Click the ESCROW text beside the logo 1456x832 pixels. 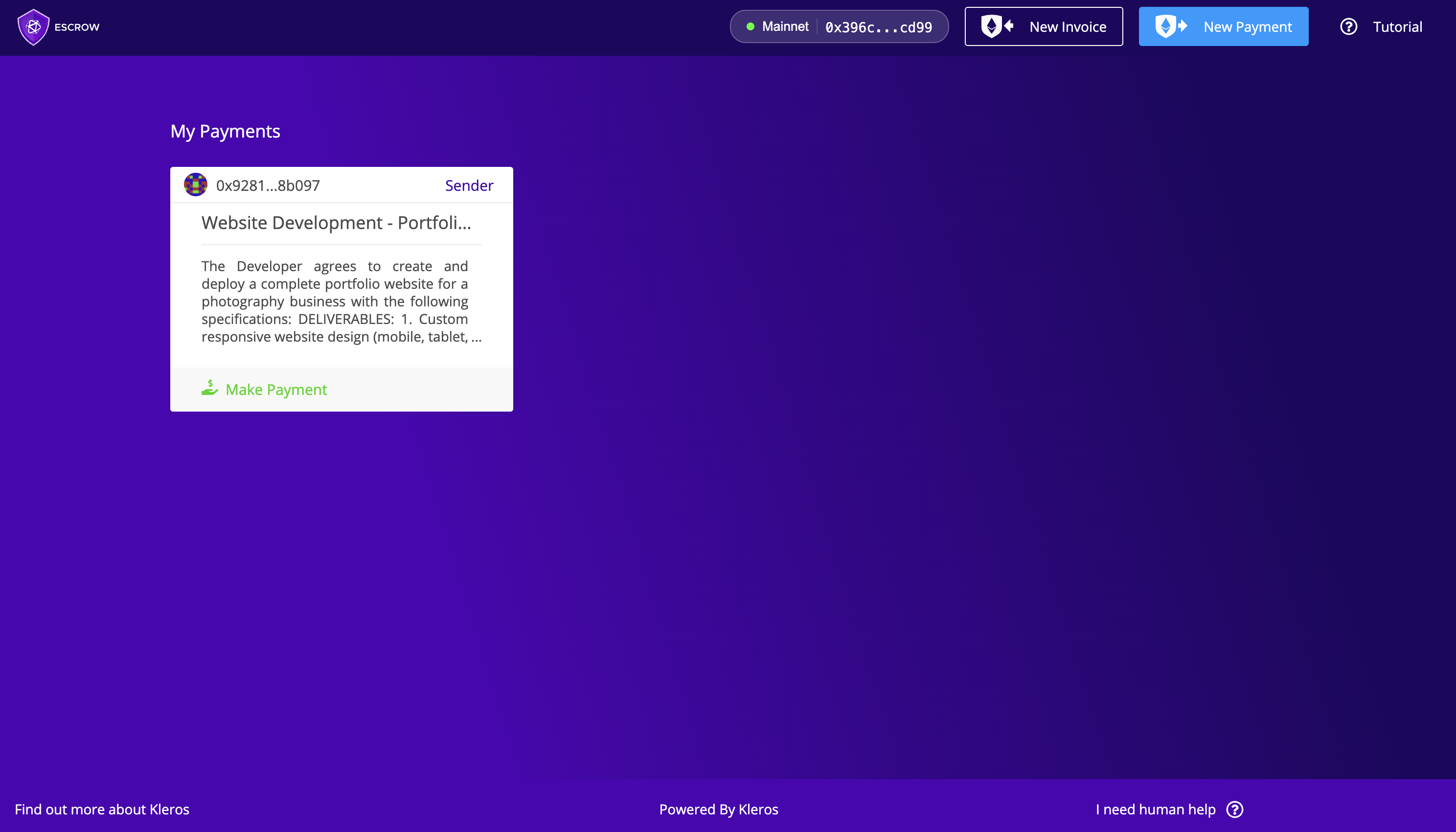(77, 27)
